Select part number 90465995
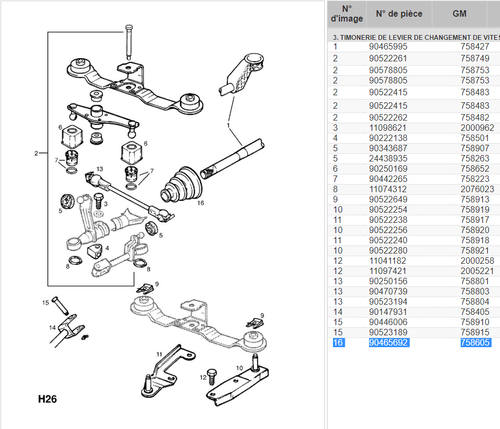Image resolution: width=500 pixels, height=429 pixels. [388, 47]
